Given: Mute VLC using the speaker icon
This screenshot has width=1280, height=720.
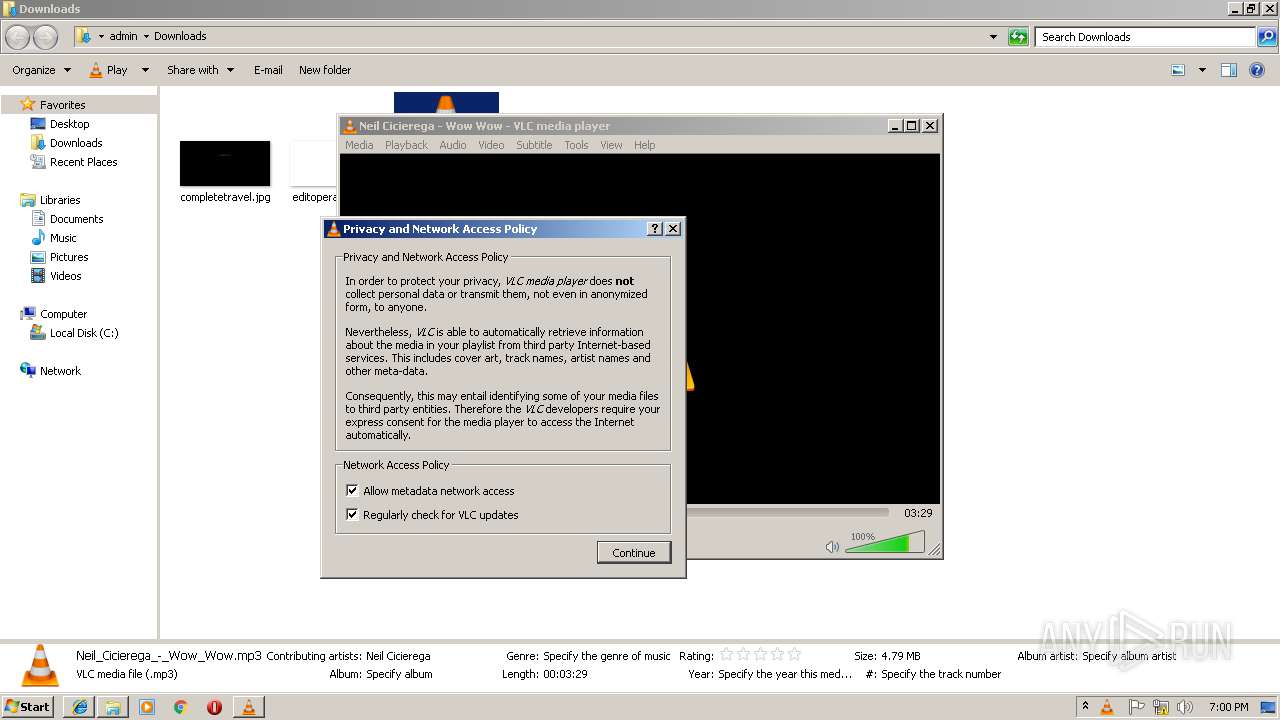Looking at the screenshot, I should tap(832, 546).
